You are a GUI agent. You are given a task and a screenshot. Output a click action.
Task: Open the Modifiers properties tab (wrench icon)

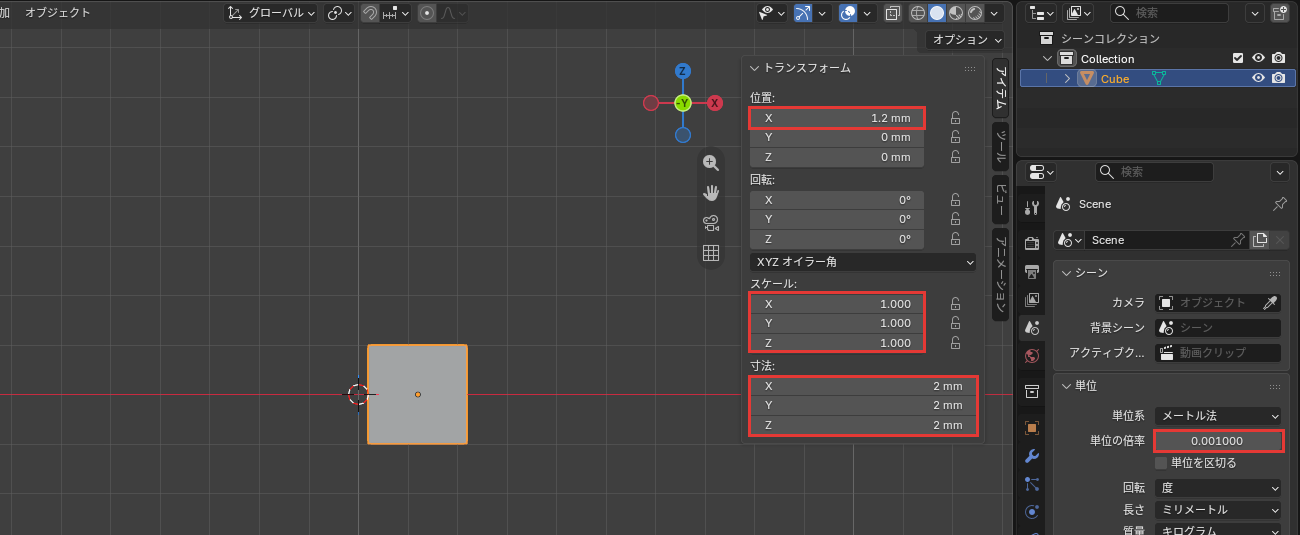[x=1032, y=456]
